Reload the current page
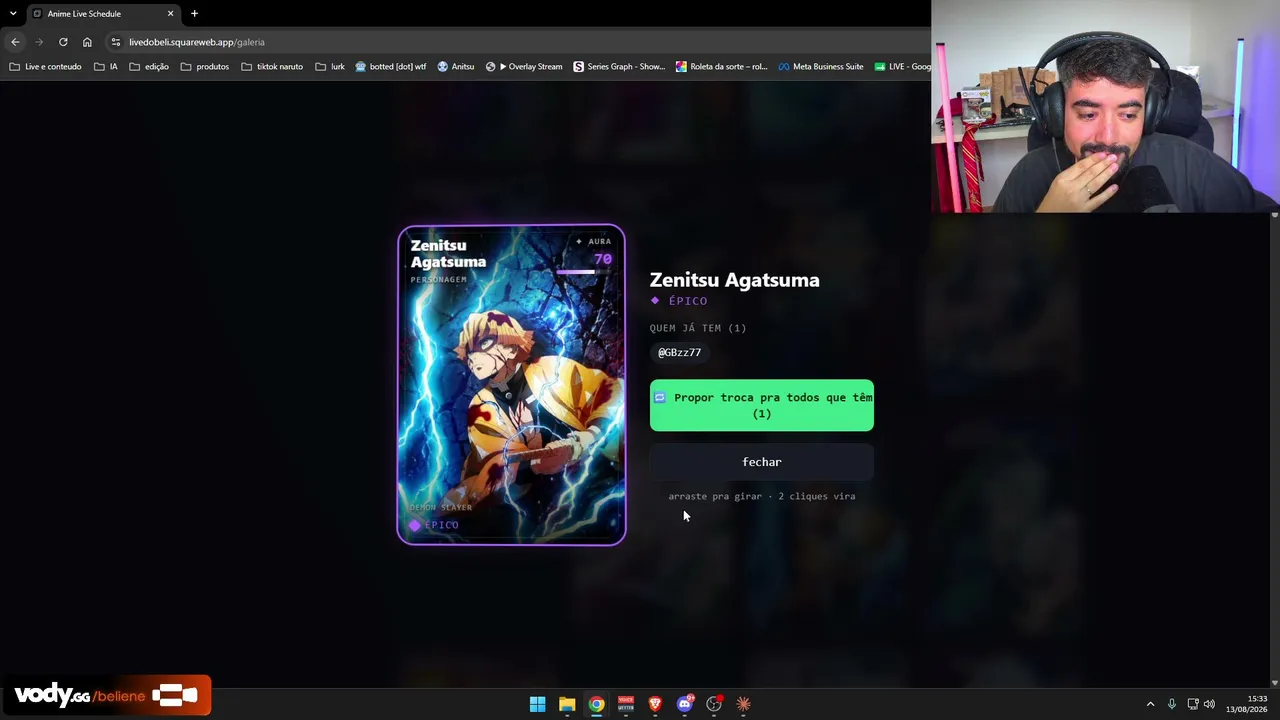 pos(63,42)
